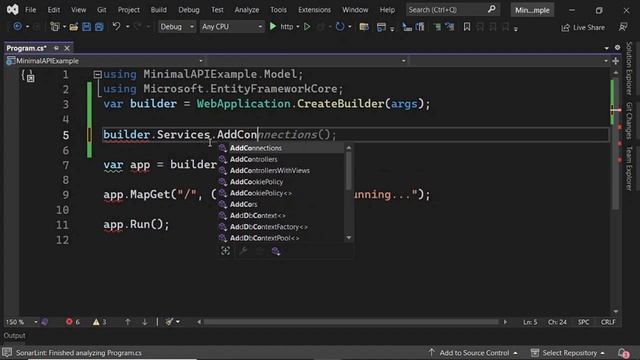Select AddDbContextFactory<> suggestion
The image size is (640, 360).
click(x=281, y=227)
